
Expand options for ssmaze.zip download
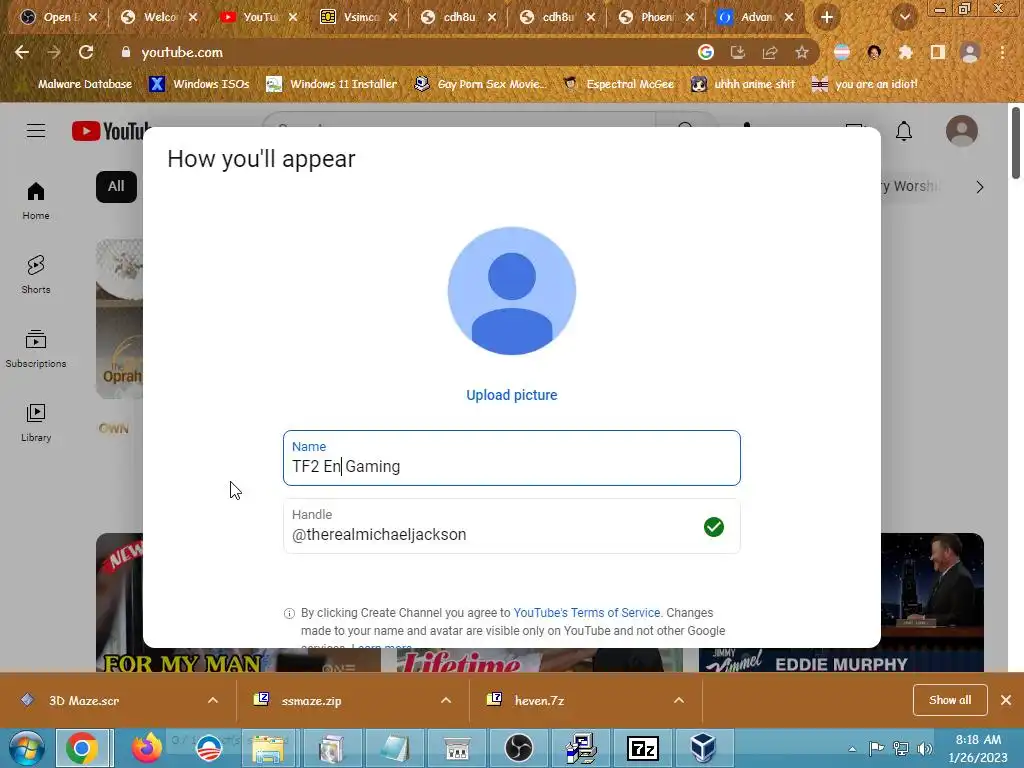(x=446, y=700)
